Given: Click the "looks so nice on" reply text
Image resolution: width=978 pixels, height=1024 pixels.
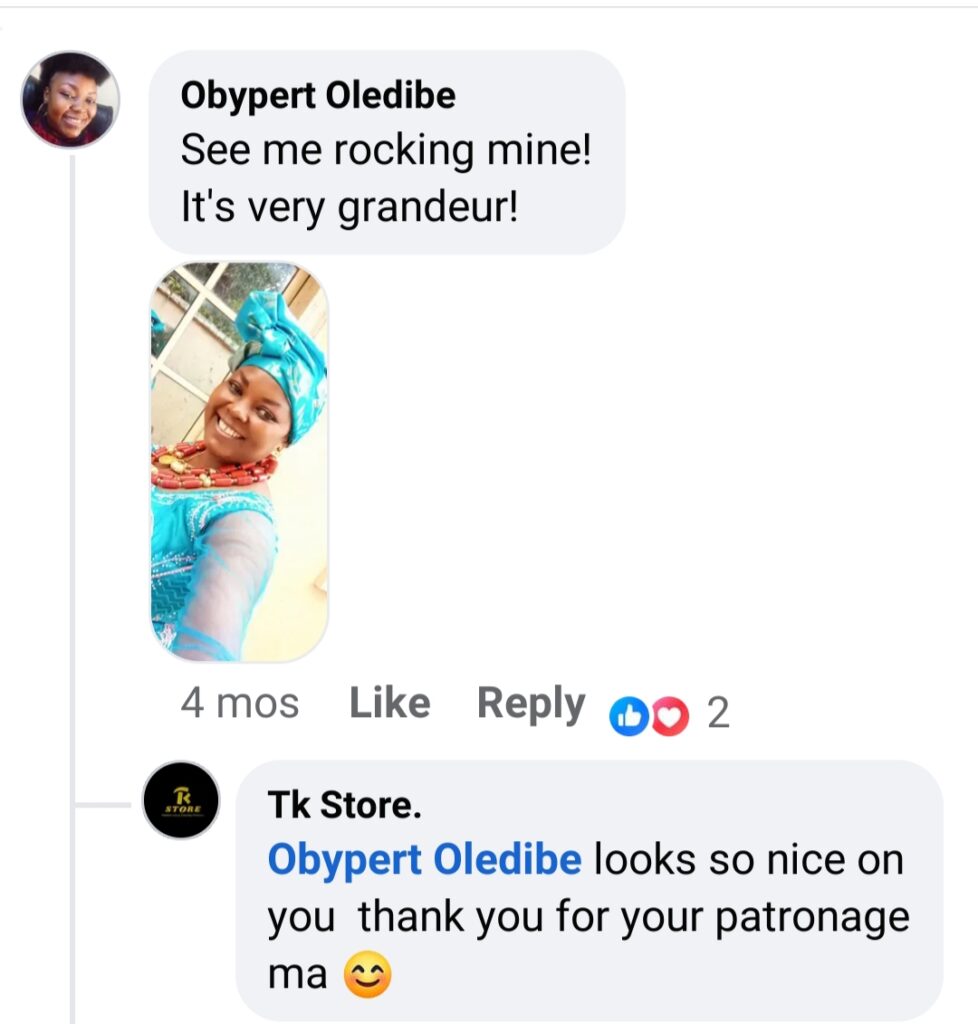Looking at the screenshot, I should (x=749, y=861).
